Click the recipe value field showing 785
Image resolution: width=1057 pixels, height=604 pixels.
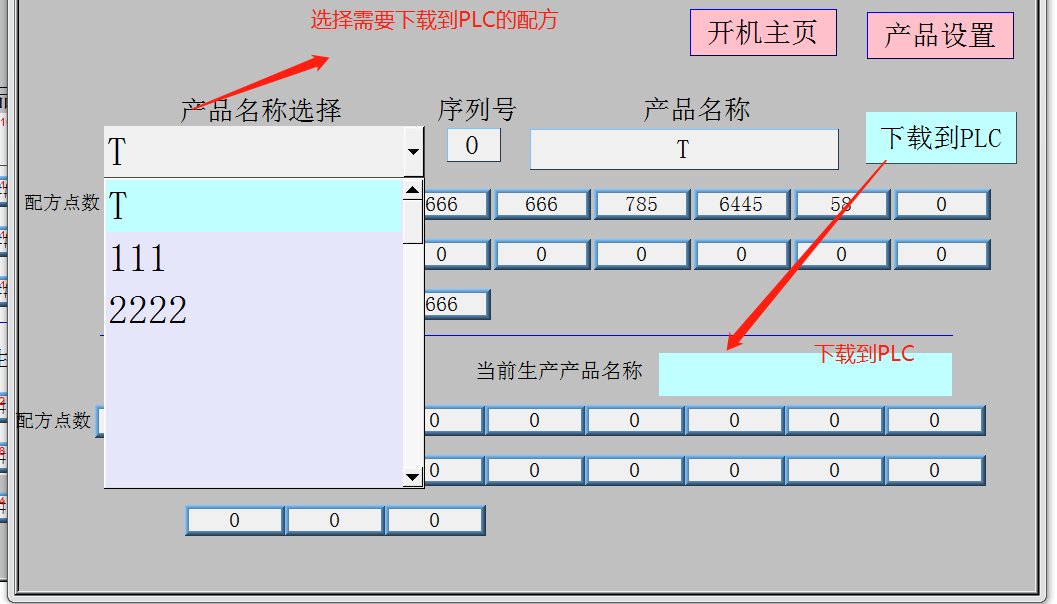[641, 204]
